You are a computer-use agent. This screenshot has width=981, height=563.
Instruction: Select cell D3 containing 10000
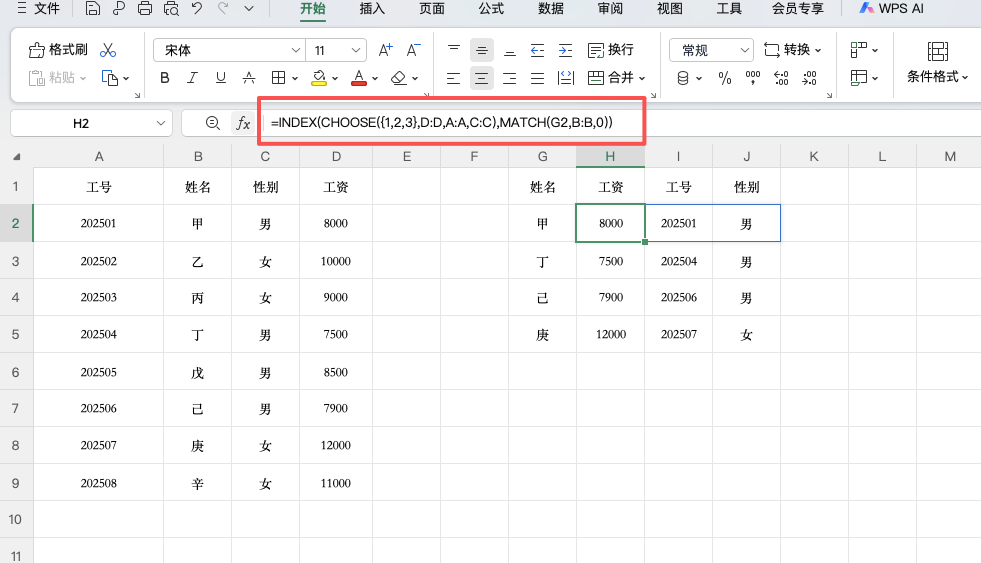335,261
